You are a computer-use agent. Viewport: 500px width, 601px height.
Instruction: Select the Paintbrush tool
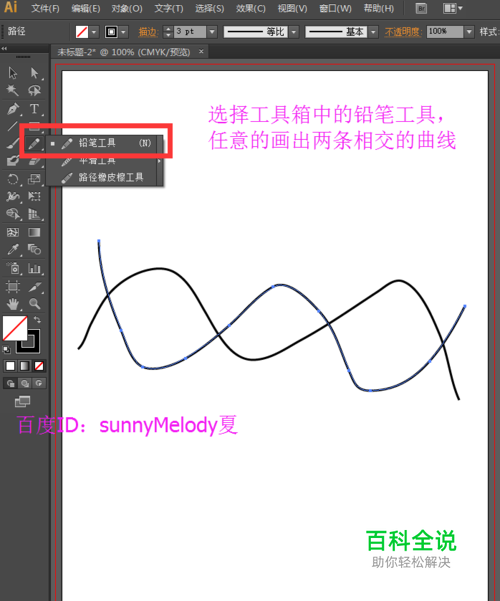[x=13, y=144]
